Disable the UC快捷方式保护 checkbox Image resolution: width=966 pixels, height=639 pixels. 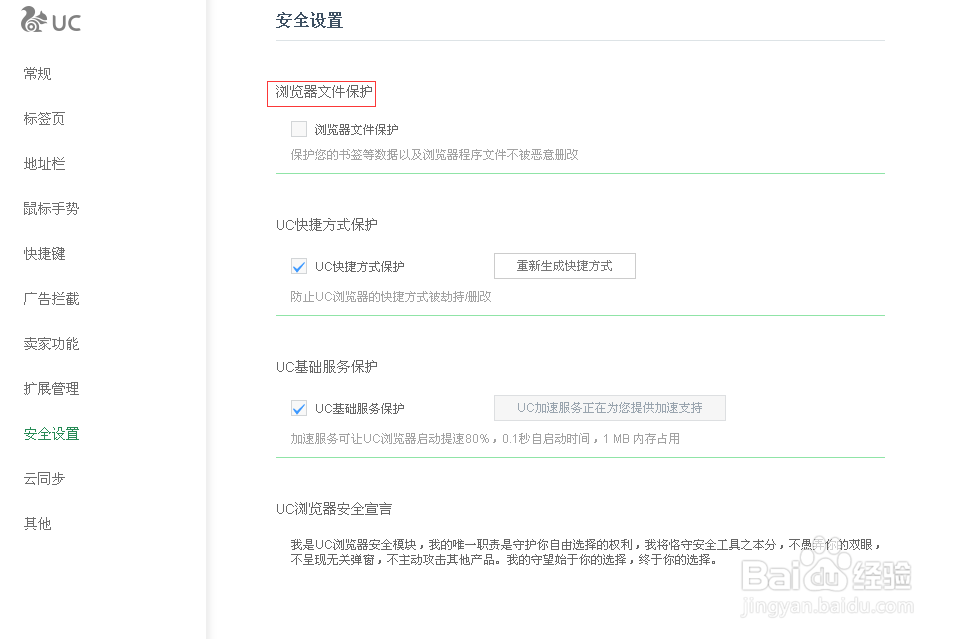click(298, 265)
